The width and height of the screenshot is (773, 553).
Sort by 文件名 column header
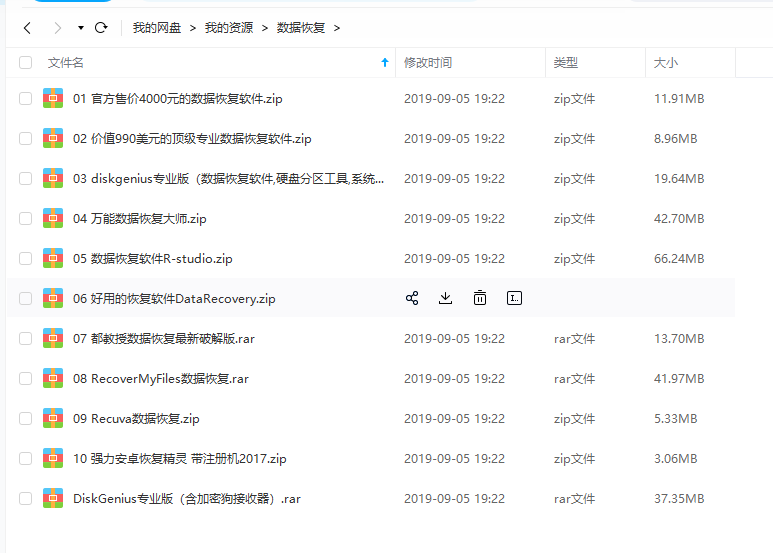66,63
